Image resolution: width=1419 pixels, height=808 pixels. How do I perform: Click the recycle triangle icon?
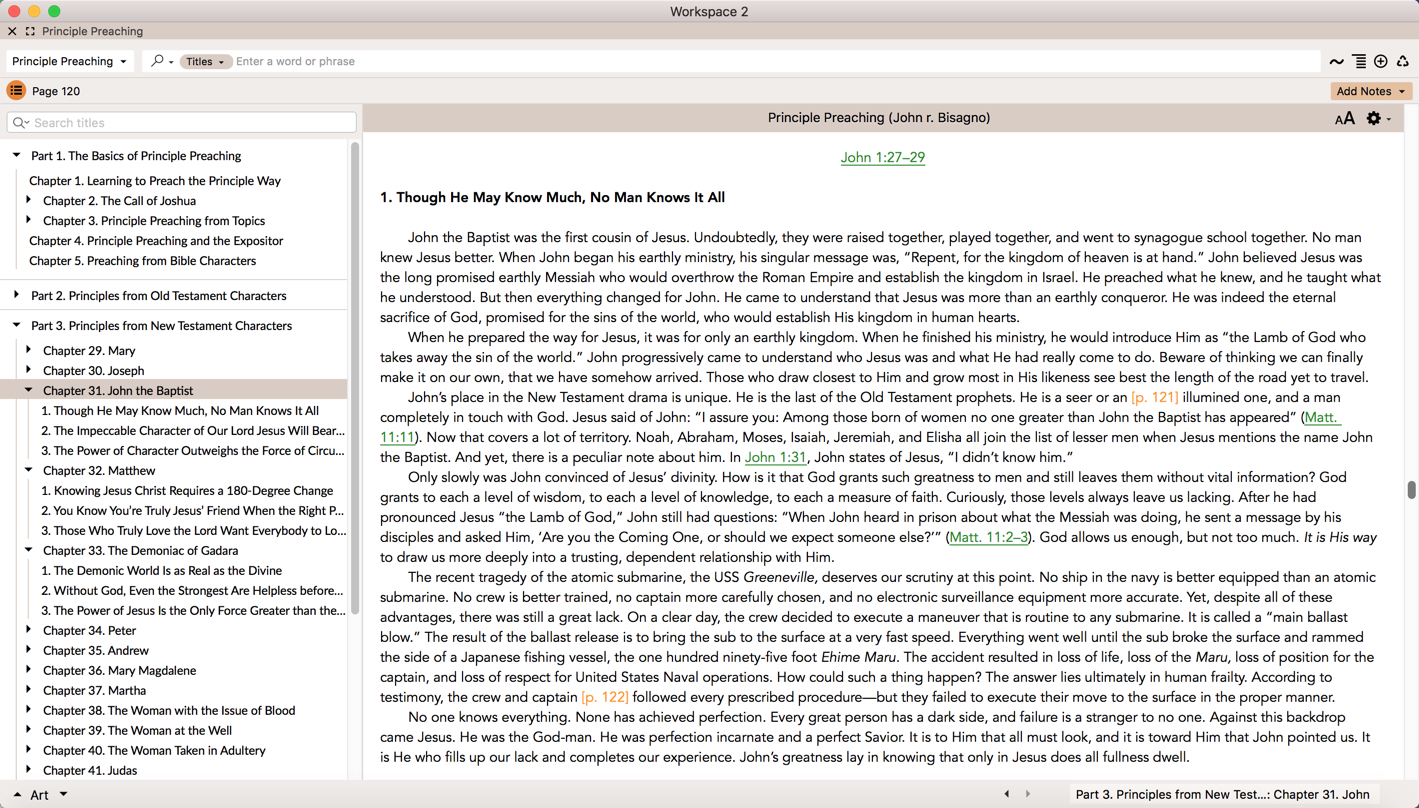click(x=1403, y=62)
